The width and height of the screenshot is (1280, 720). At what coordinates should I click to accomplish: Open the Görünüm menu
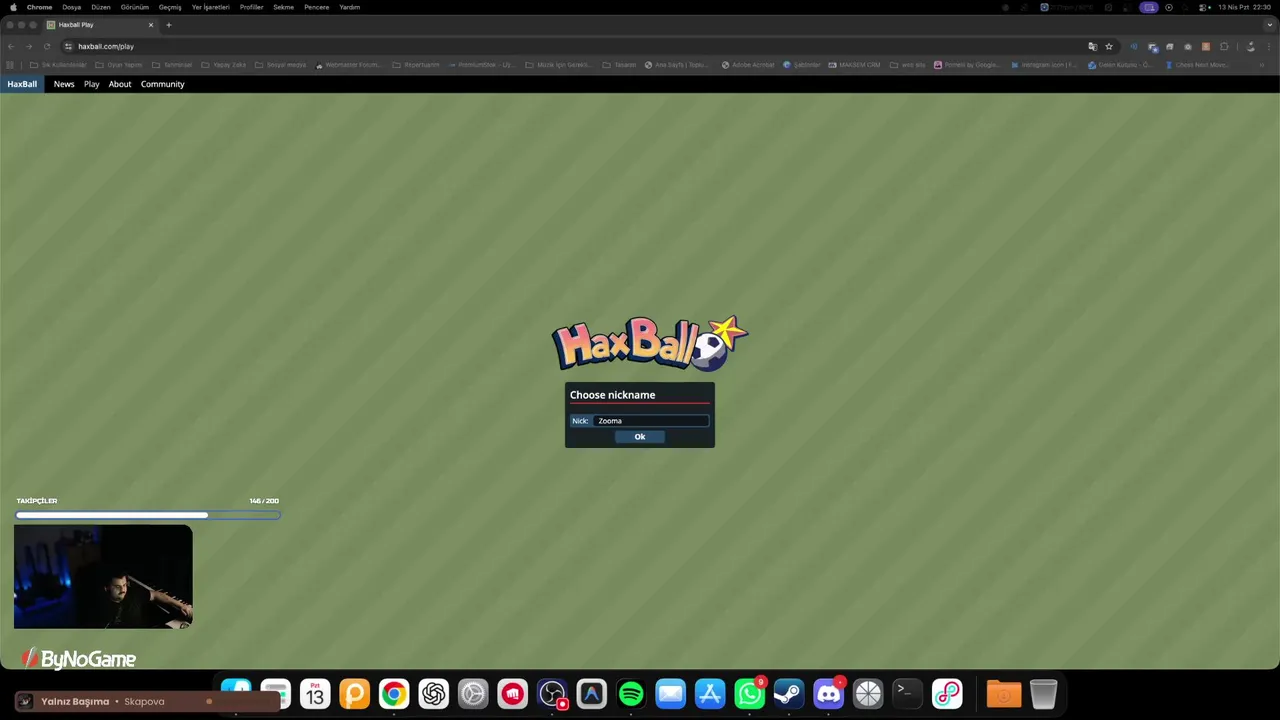(135, 7)
